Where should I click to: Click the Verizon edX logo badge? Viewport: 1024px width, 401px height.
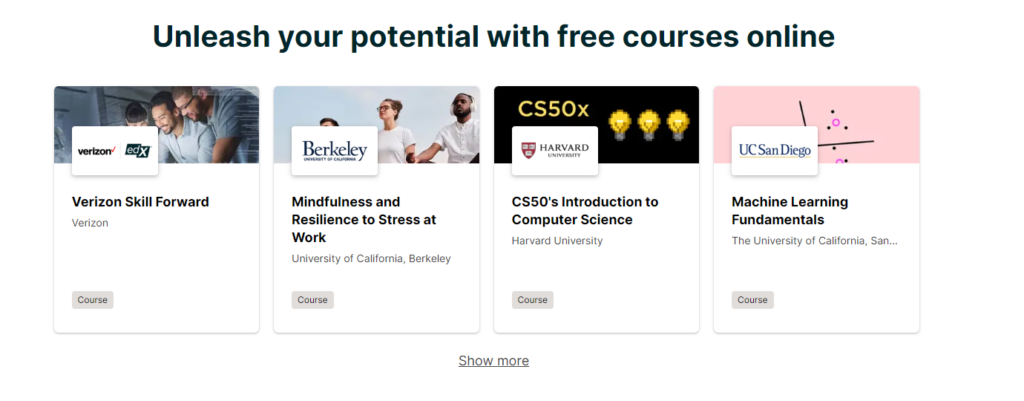pos(115,151)
